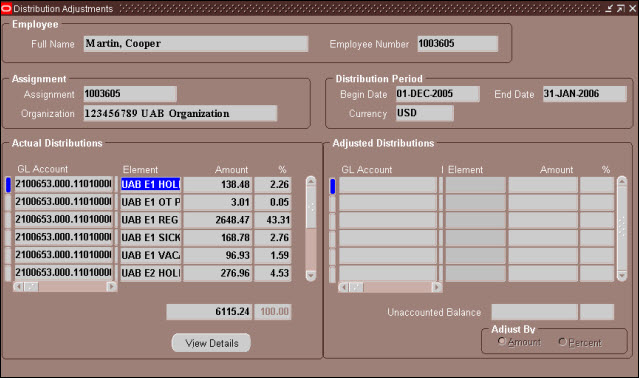This screenshot has height=378, width=639.
Task: Click up arrow of Adjusted Distributions vertical scrollbar
Action: (x=622, y=181)
